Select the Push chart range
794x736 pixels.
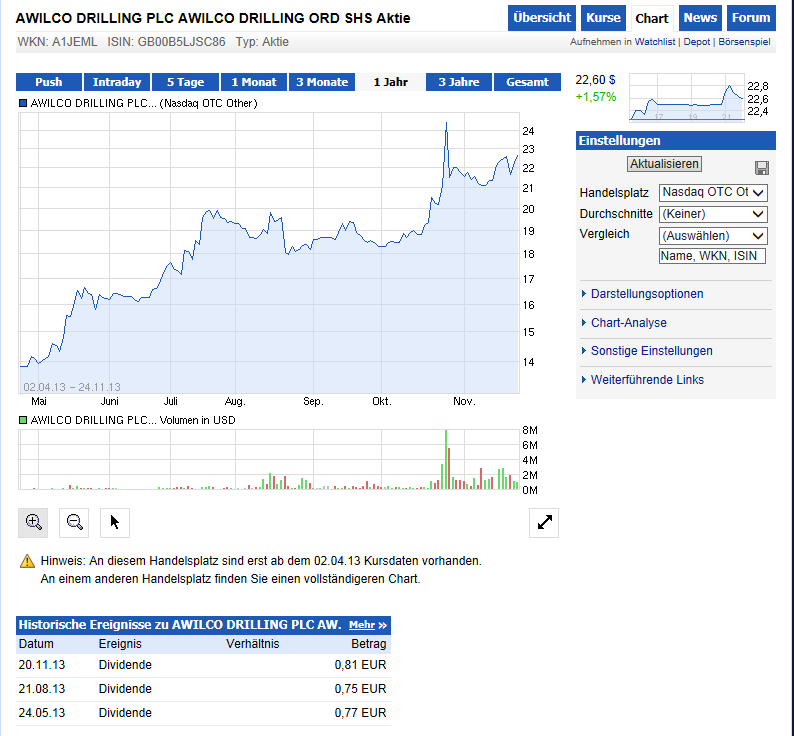(49, 82)
